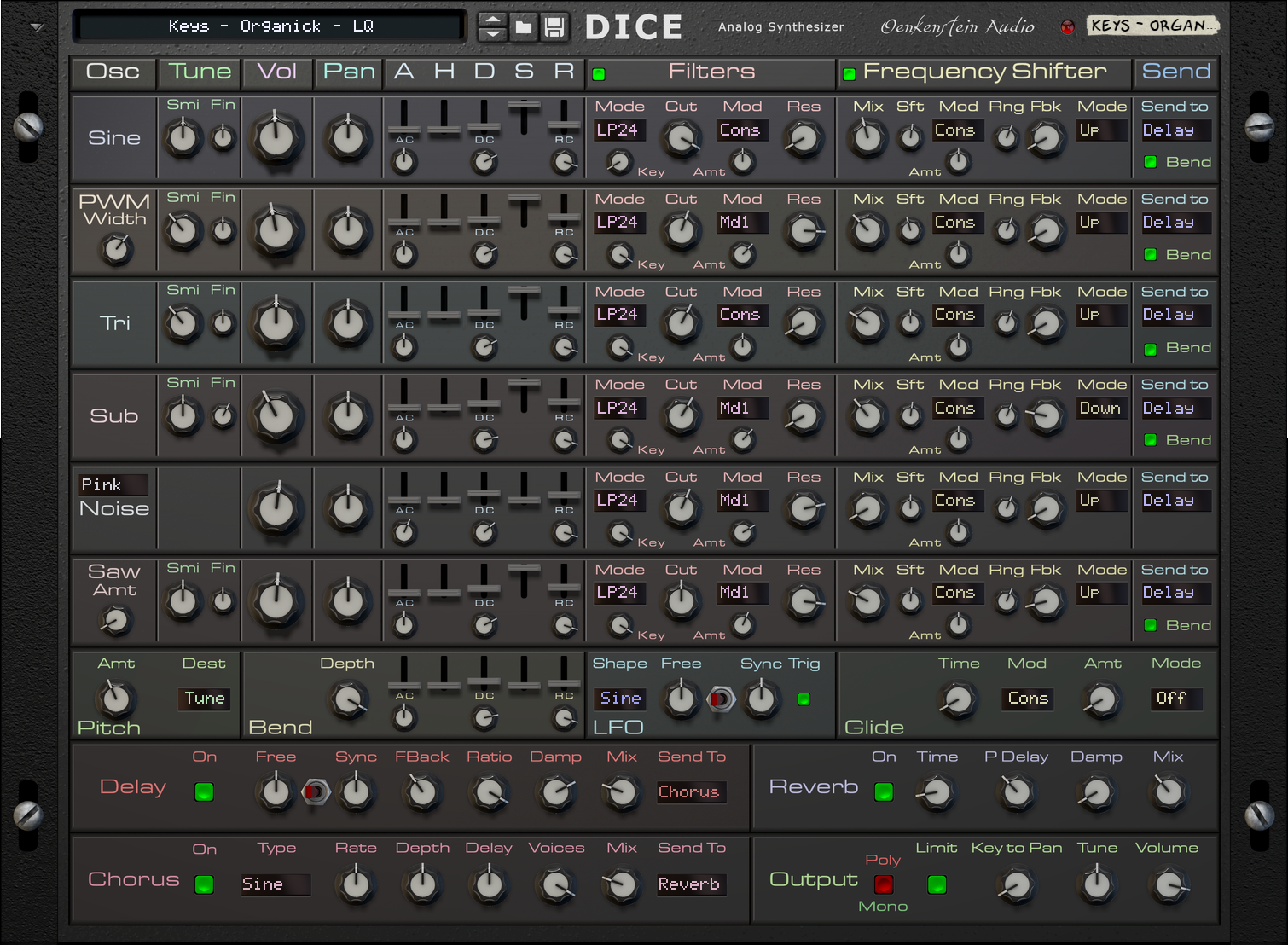The image size is (1288, 945).
Task: Flip the Delay Free/Sync switch
Action: click(316, 792)
